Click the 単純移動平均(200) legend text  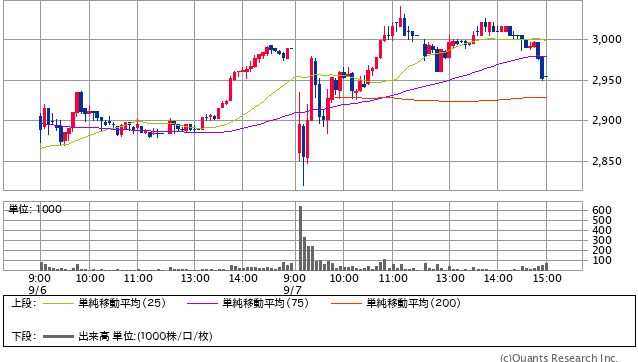coord(413,303)
